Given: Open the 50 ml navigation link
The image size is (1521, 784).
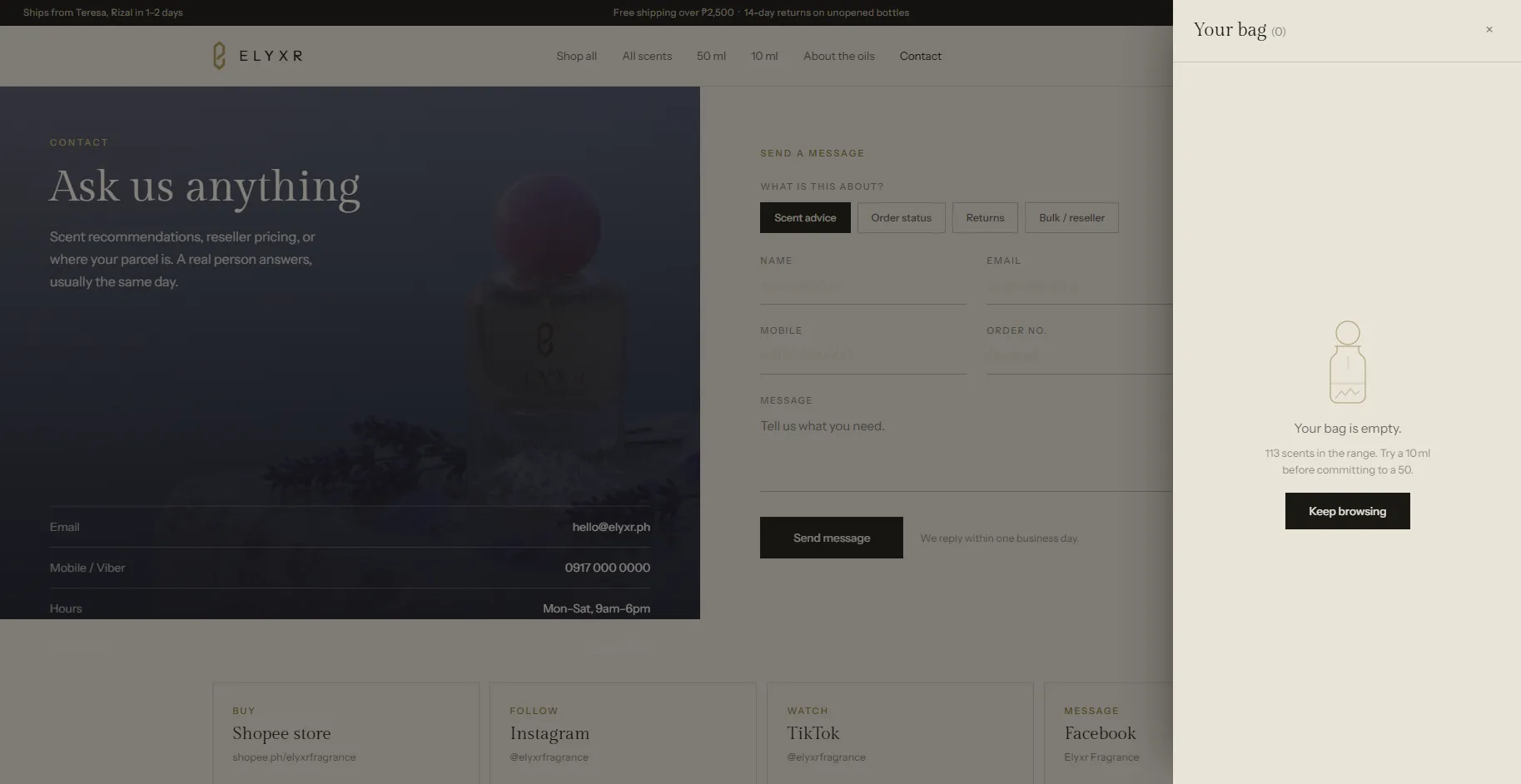Looking at the screenshot, I should (711, 56).
